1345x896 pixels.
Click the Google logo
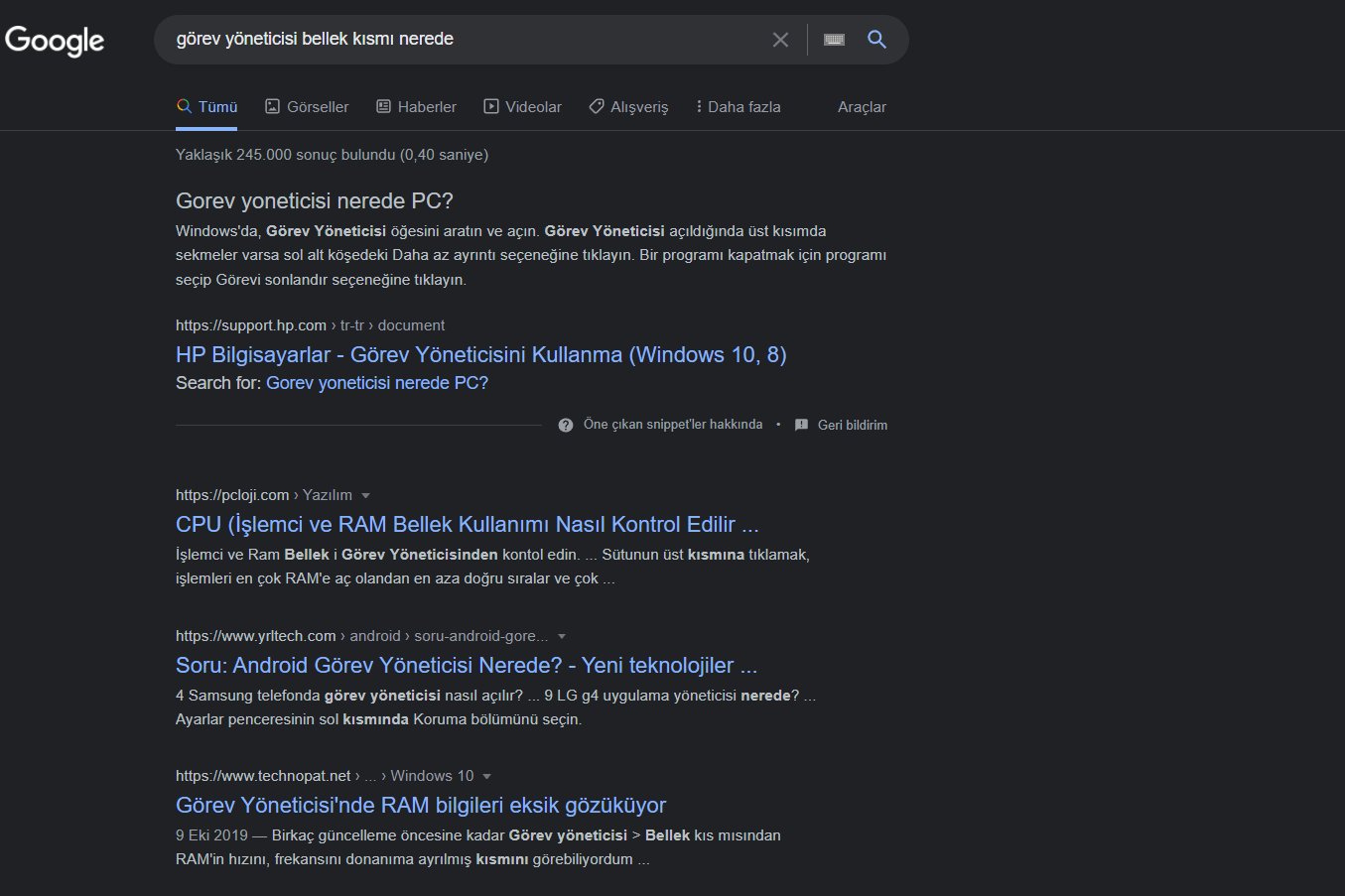point(55,40)
